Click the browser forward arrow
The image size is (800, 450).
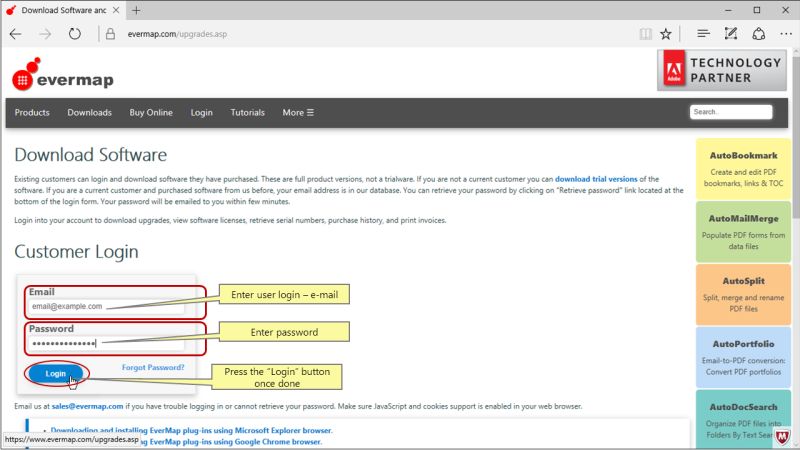coord(45,34)
